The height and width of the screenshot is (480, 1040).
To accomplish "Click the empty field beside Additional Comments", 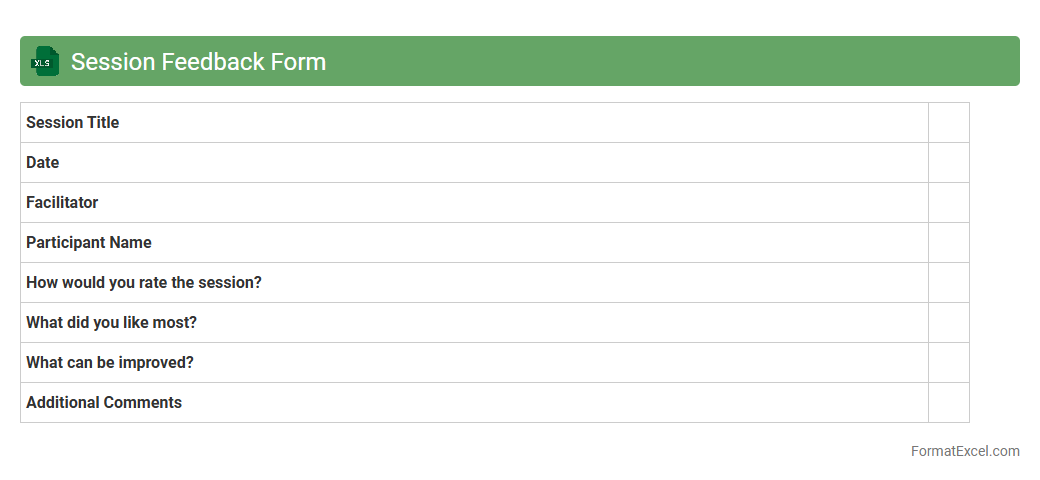I will 948,403.
